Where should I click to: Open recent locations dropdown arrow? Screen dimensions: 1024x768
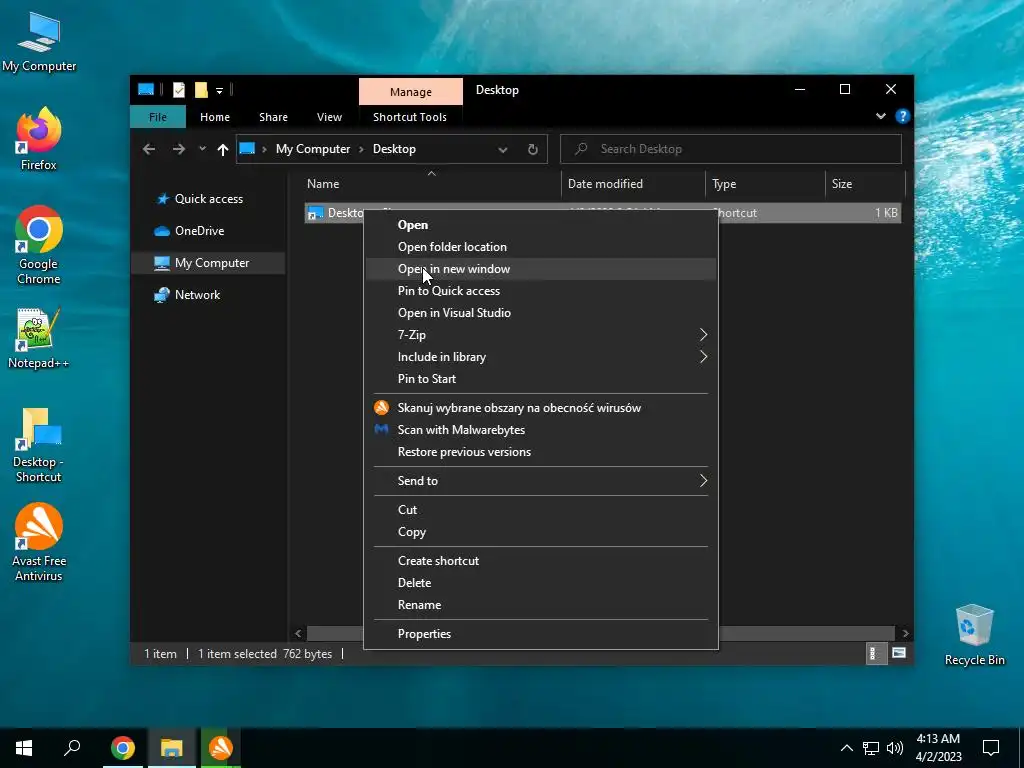(x=202, y=149)
